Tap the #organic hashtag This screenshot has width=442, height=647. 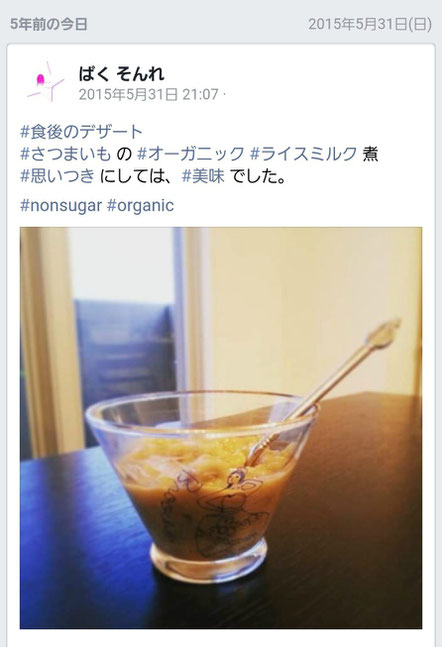(x=140, y=205)
